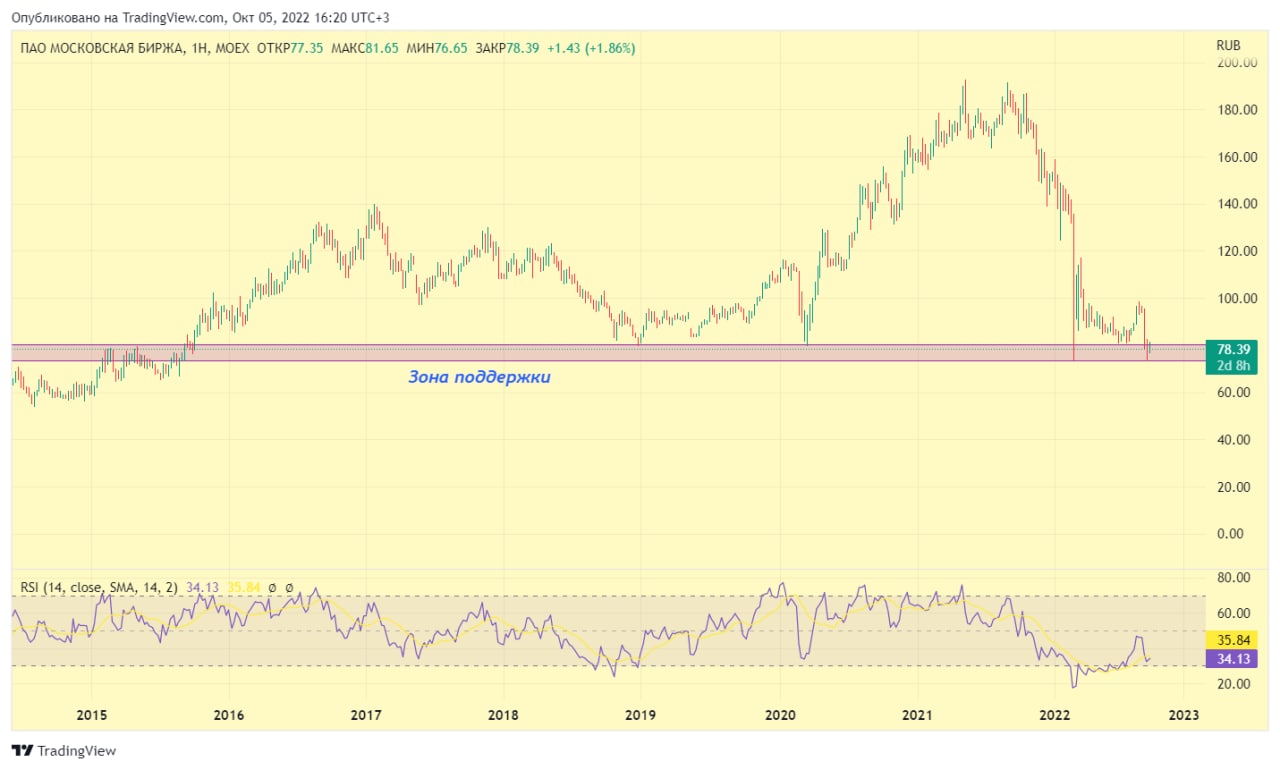
Task: Click the yellow 35.84 RSI axis tag
Action: [1231, 640]
